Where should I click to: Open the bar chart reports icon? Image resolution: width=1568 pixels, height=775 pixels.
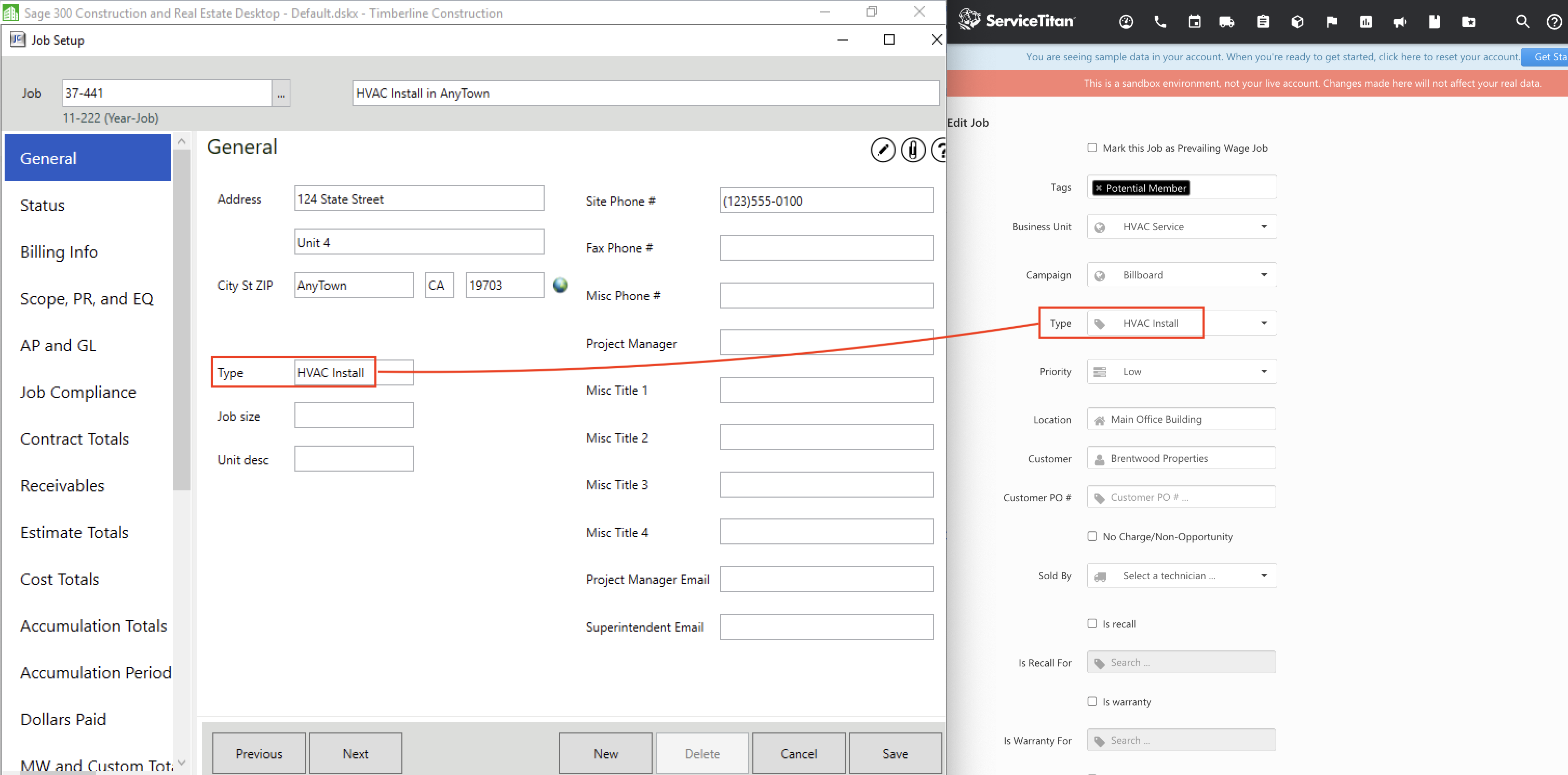(1366, 22)
